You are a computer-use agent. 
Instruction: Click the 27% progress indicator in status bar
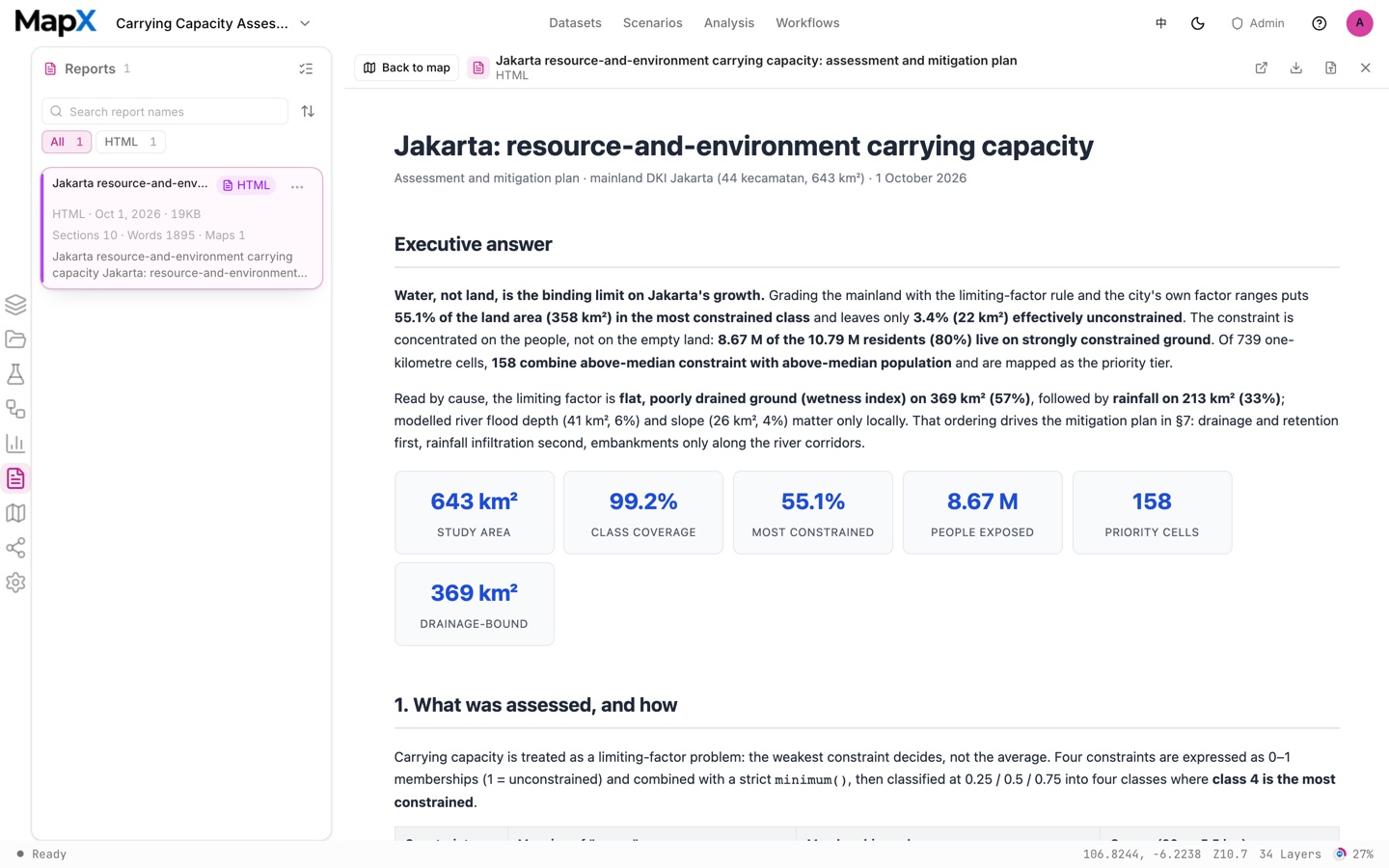(1354, 854)
